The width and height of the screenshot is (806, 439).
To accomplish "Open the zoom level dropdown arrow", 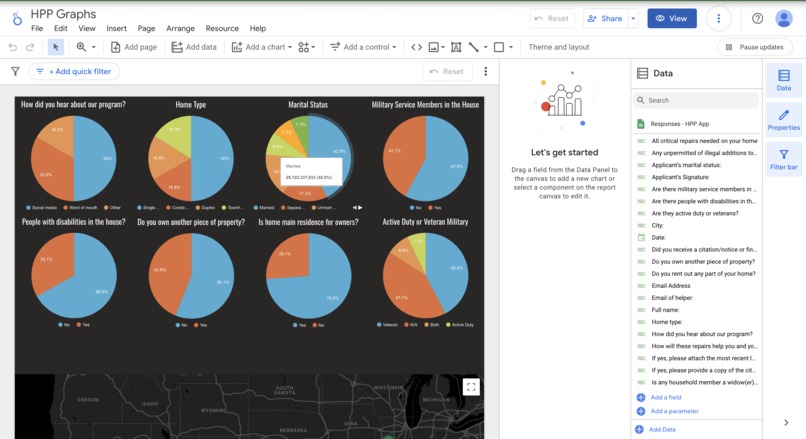I will click(94, 47).
